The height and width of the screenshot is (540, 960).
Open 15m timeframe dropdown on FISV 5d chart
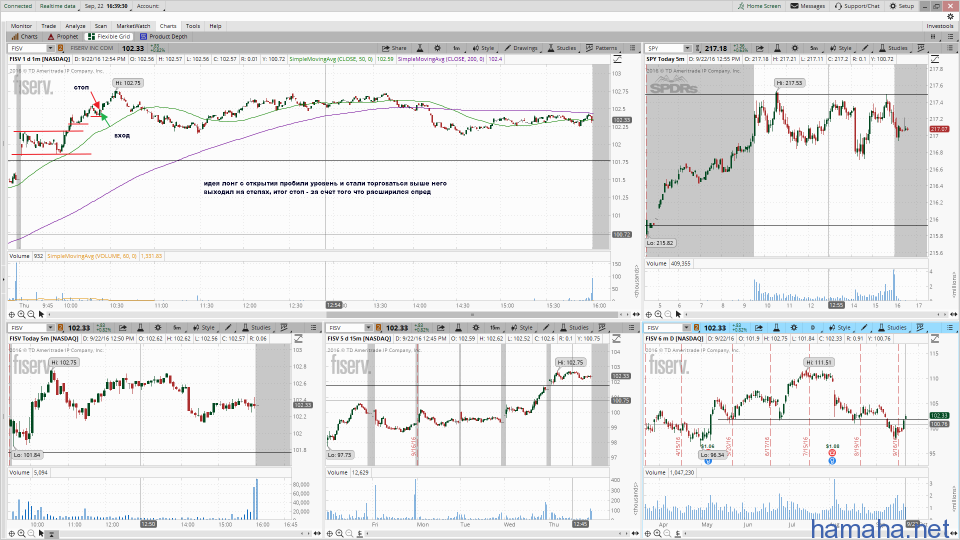495,328
